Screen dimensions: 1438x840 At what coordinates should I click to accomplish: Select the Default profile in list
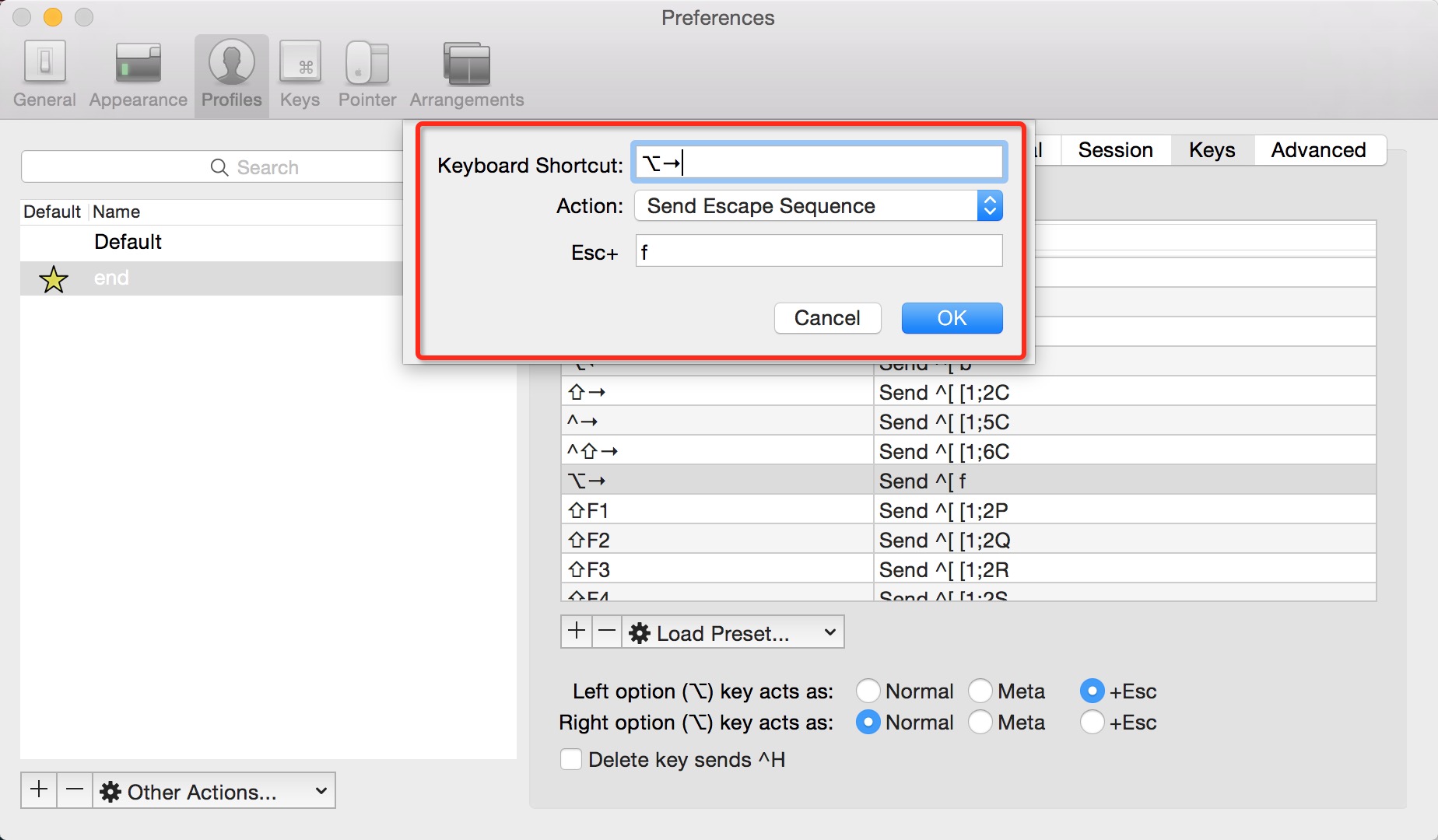point(128,242)
